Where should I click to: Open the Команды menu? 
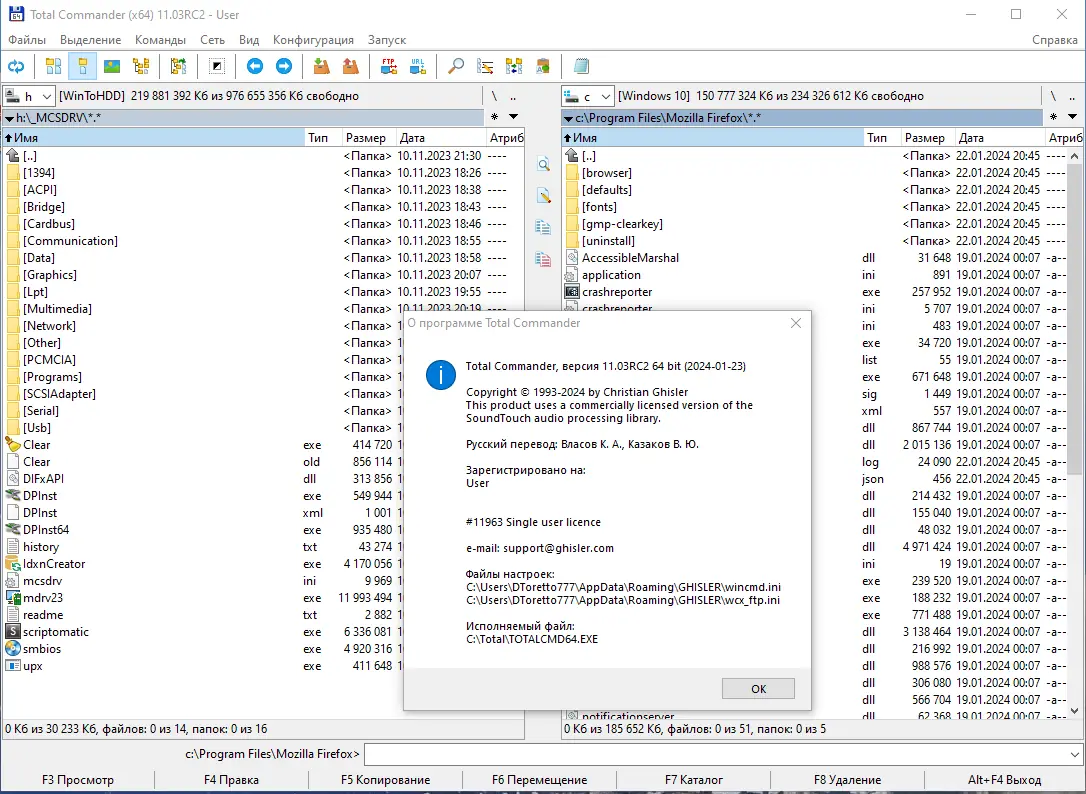(x=160, y=39)
